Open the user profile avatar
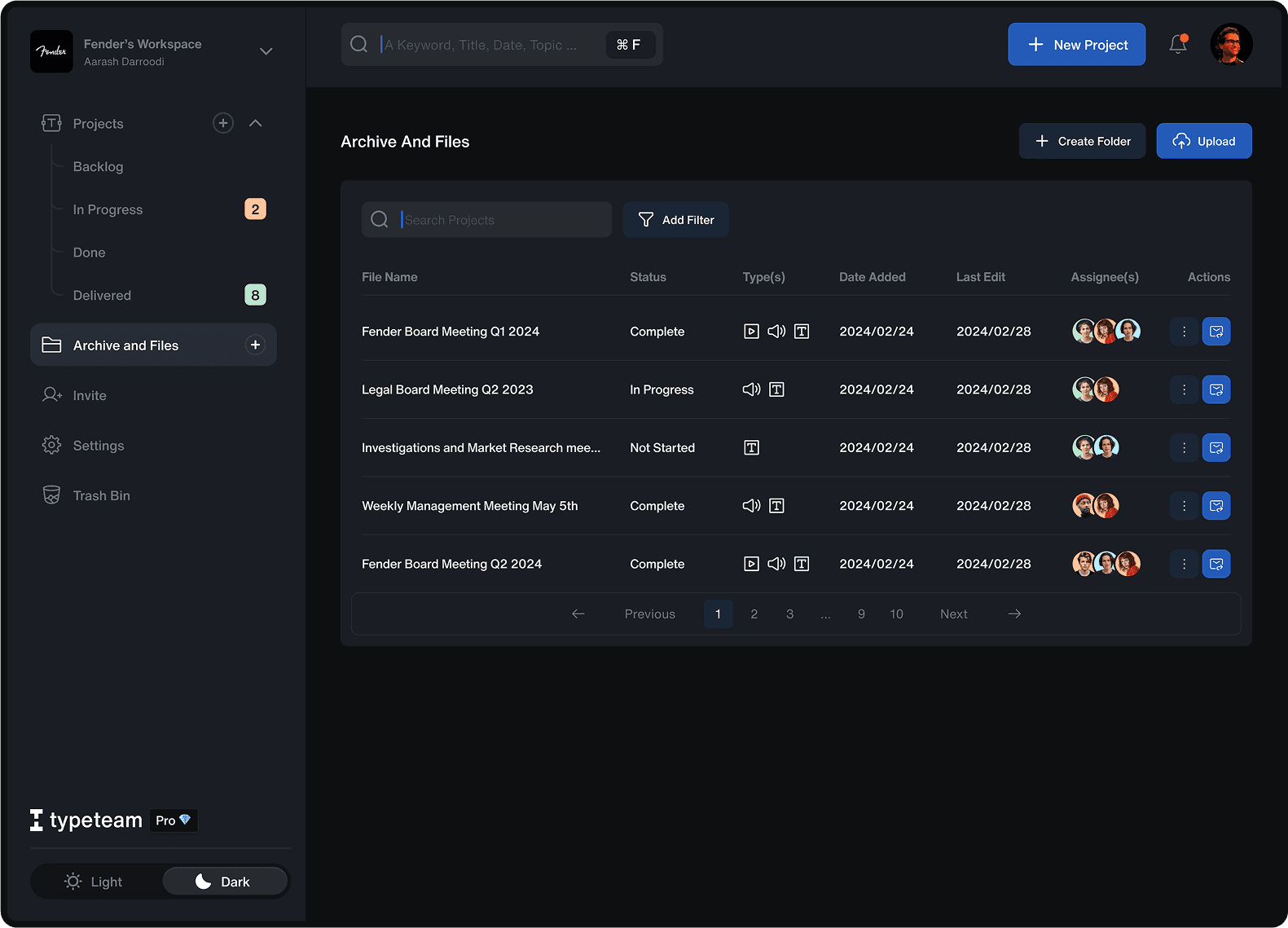 tap(1231, 44)
